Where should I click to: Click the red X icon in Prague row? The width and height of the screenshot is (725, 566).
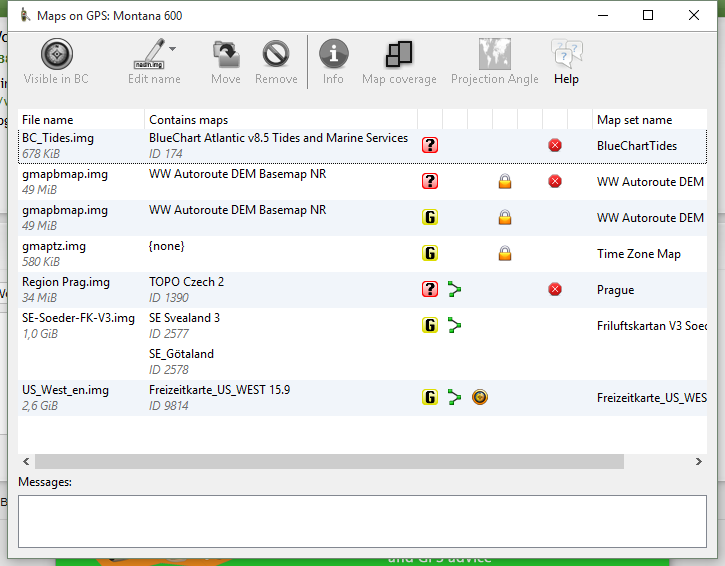click(x=555, y=289)
